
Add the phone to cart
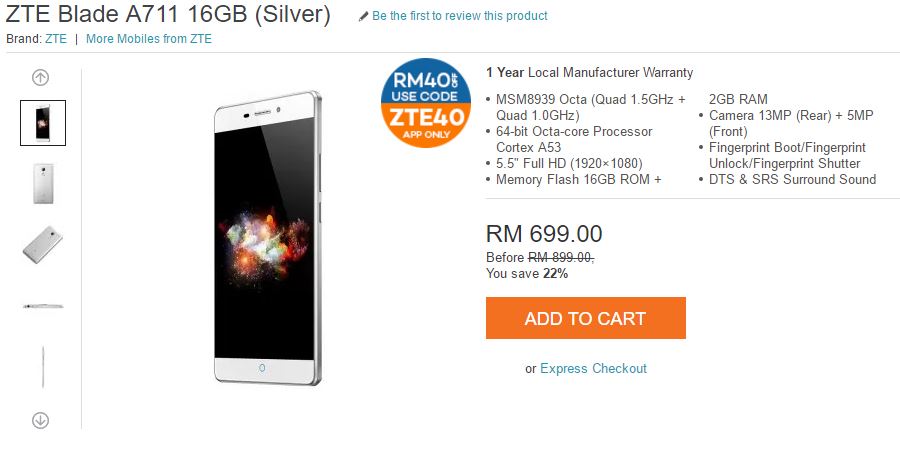(x=585, y=318)
